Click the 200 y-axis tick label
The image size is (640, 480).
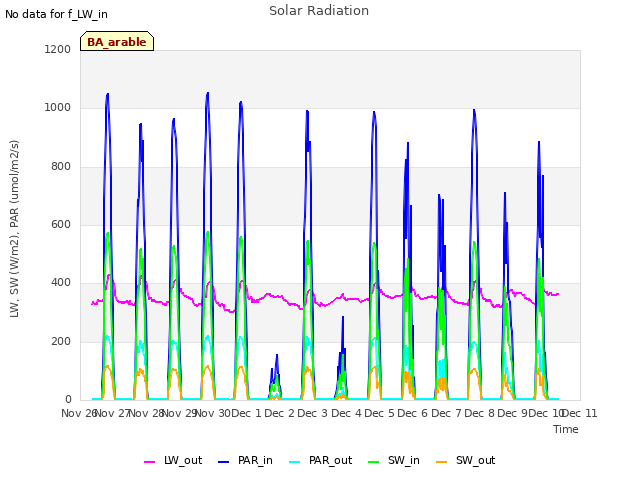pos(61,341)
